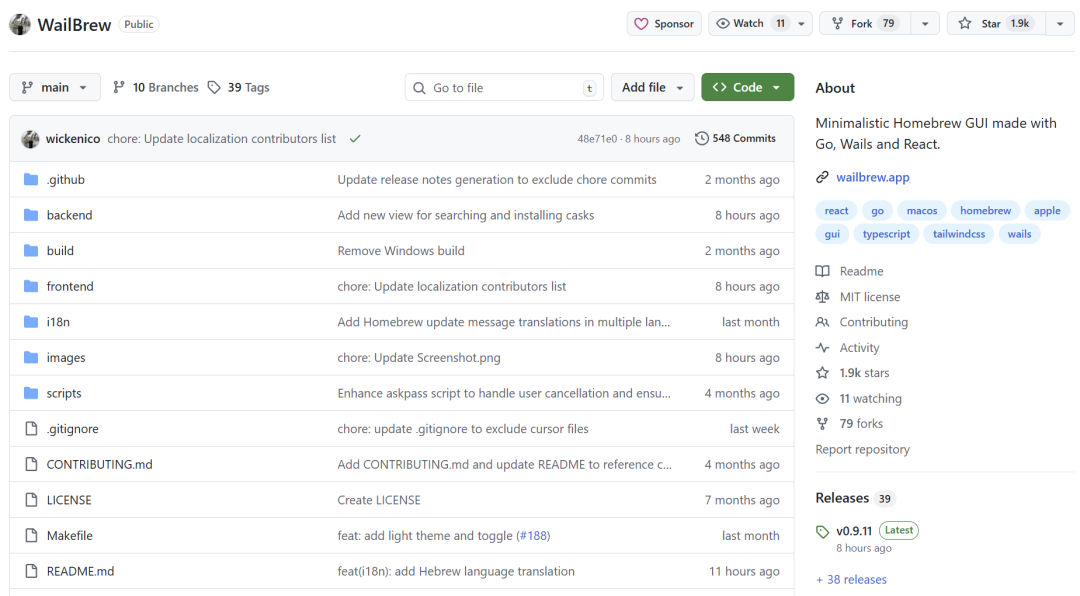Open the Add file dropdown

click(652, 88)
